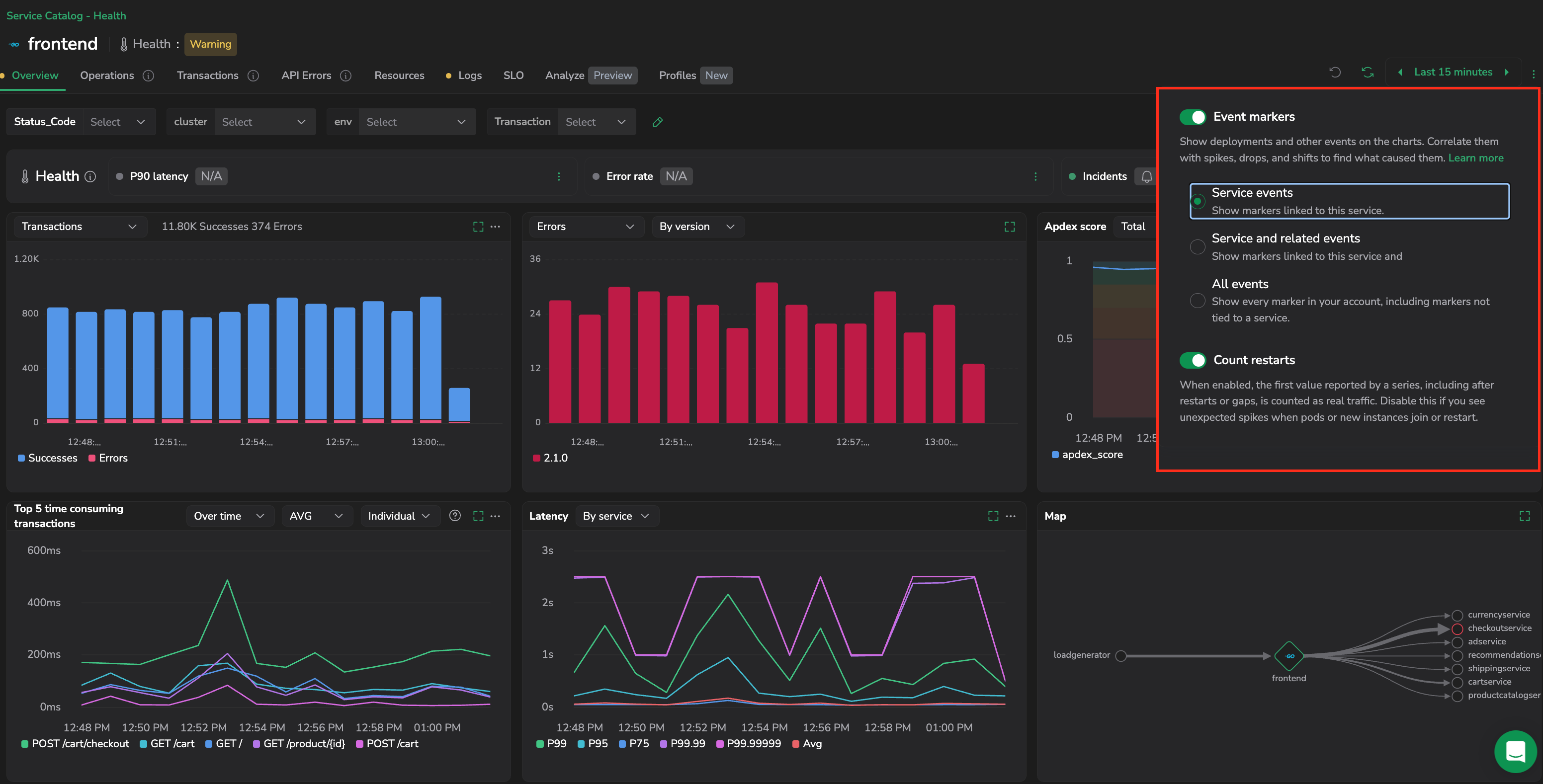This screenshot has height=784, width=1543.
Task: Expand Map panel to fullscreen
Action: click(x=1525, y=516)
